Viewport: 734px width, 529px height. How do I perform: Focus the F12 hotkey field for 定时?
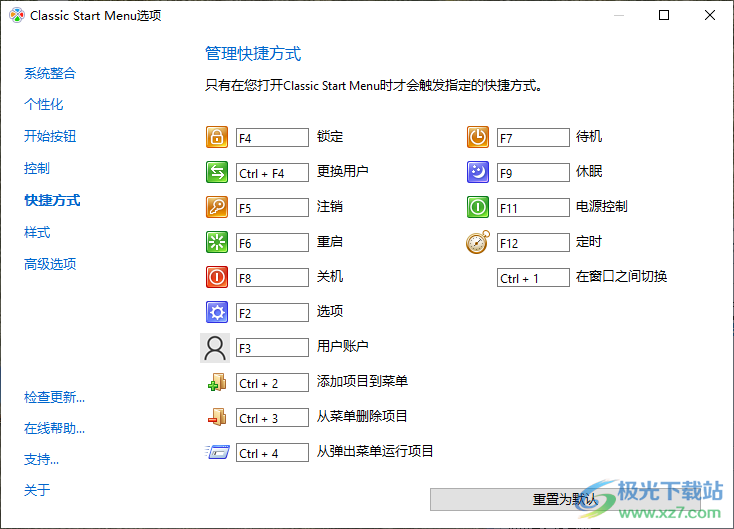(533, 242)
